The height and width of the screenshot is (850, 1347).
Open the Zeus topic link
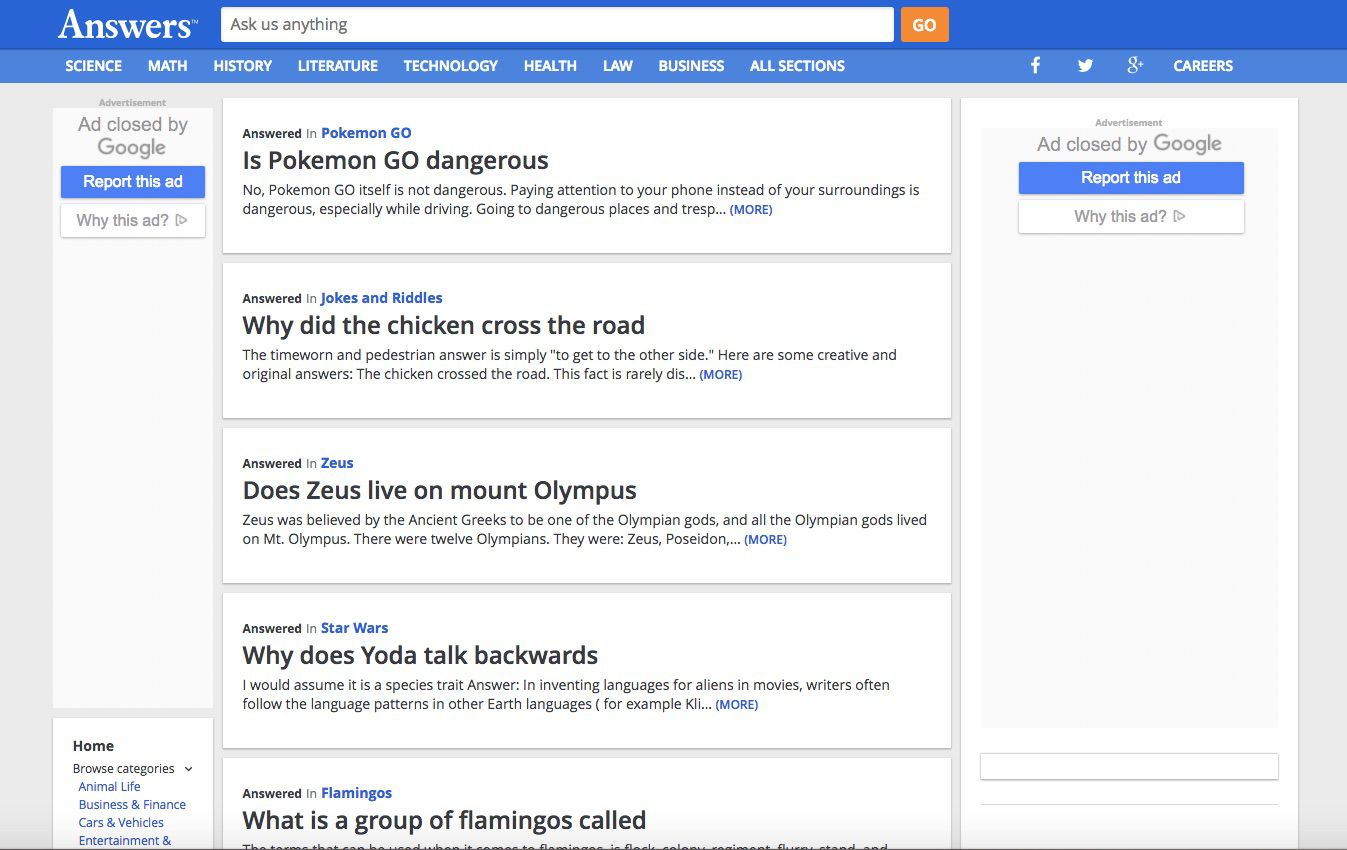[x=337, y=463]
